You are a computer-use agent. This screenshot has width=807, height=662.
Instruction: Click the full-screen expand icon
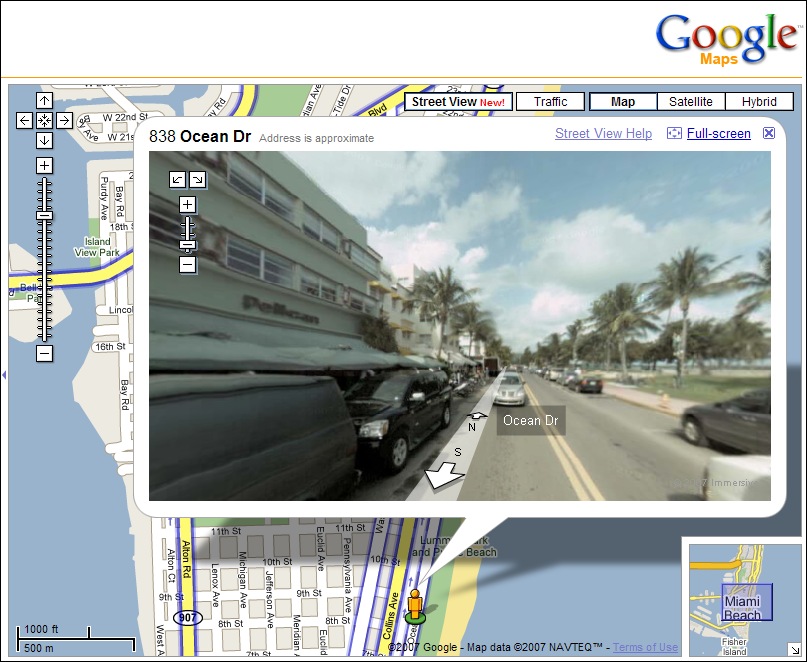pyautogui.click(x=674, y=134)
